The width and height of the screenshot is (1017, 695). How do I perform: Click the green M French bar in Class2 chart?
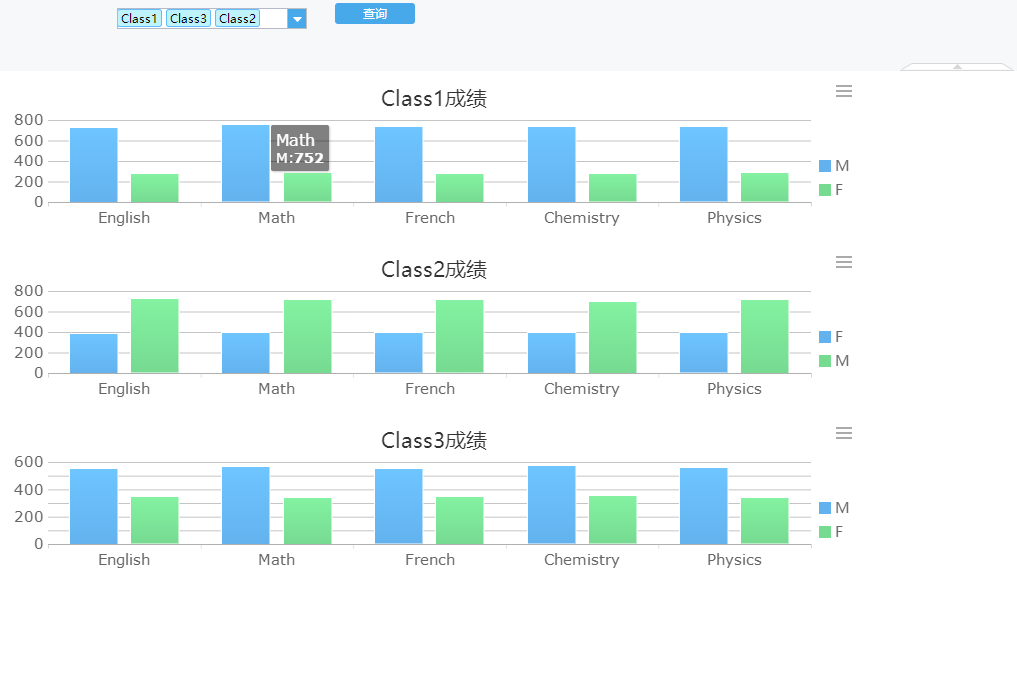pos(460,336)
